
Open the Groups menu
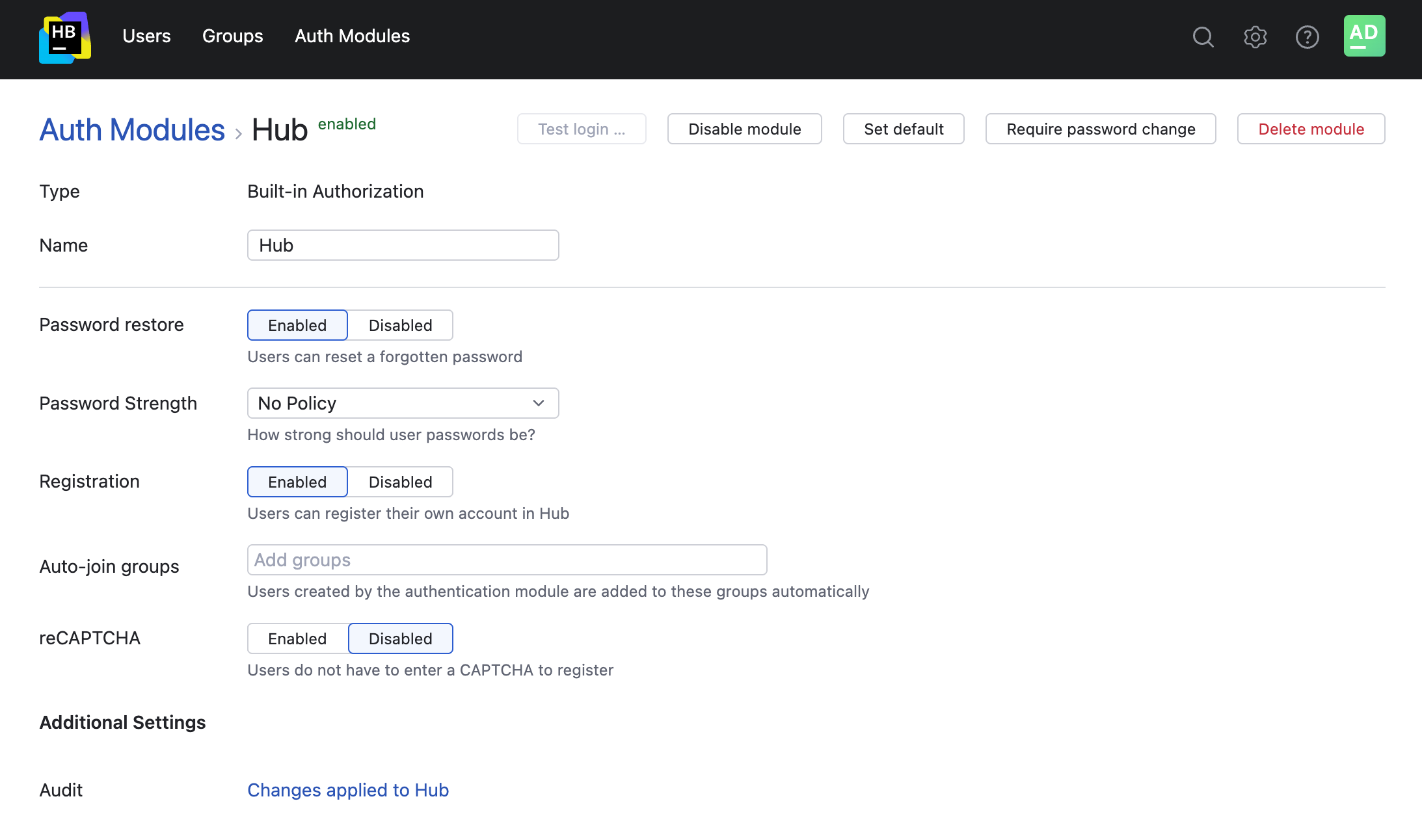[x=232, y=36]
